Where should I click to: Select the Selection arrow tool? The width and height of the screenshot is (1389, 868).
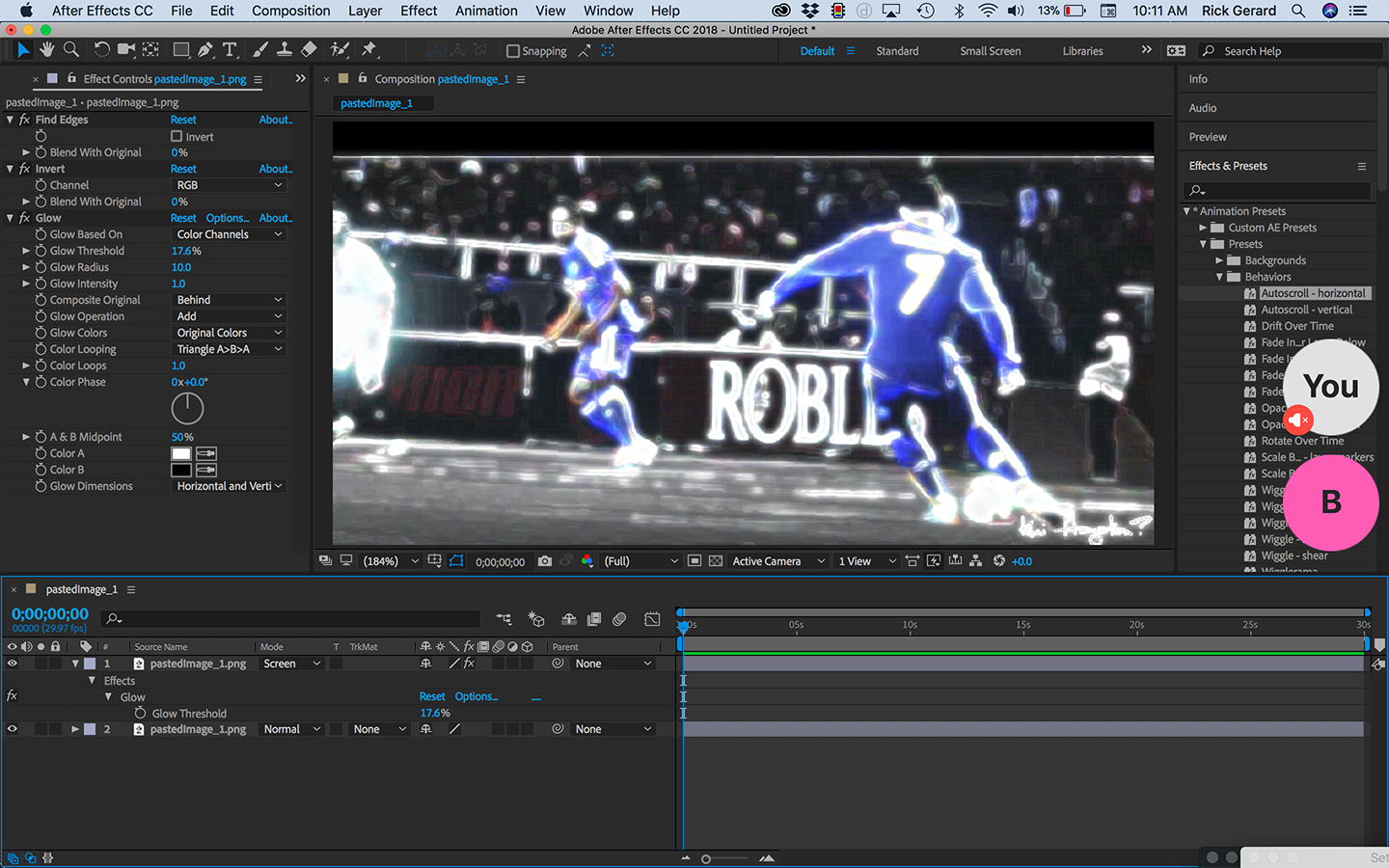(23, 50)
